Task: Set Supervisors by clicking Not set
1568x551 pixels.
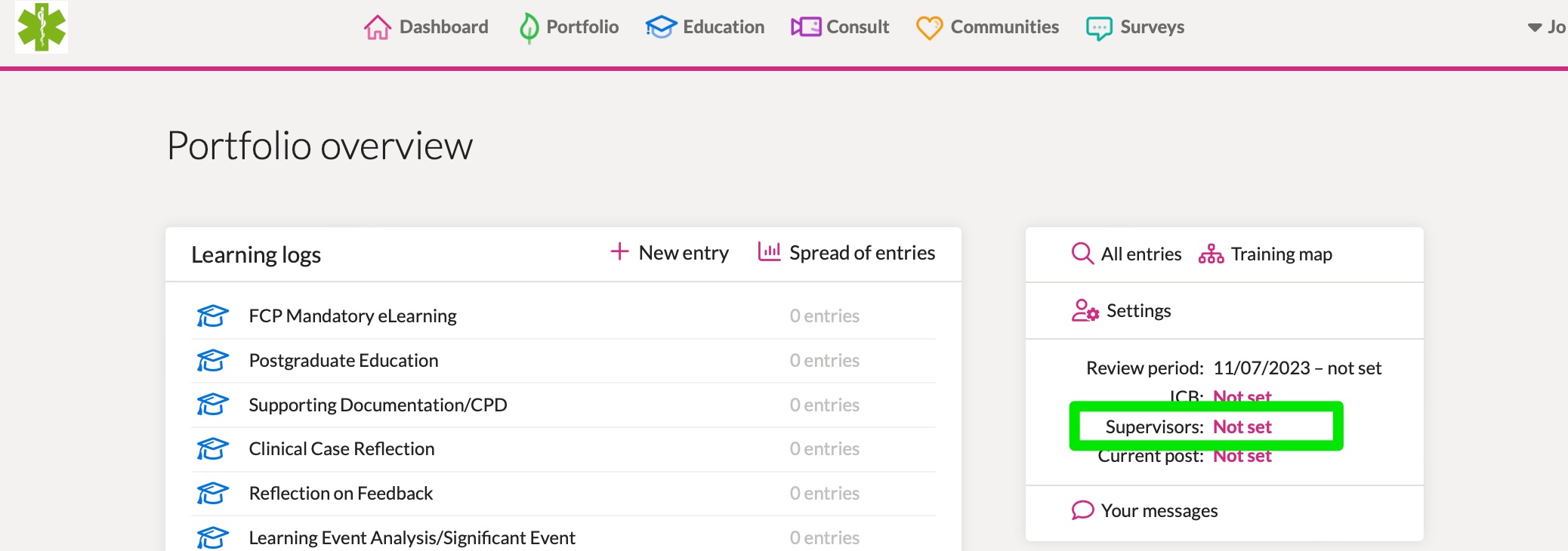Action: pos(1242,426)
